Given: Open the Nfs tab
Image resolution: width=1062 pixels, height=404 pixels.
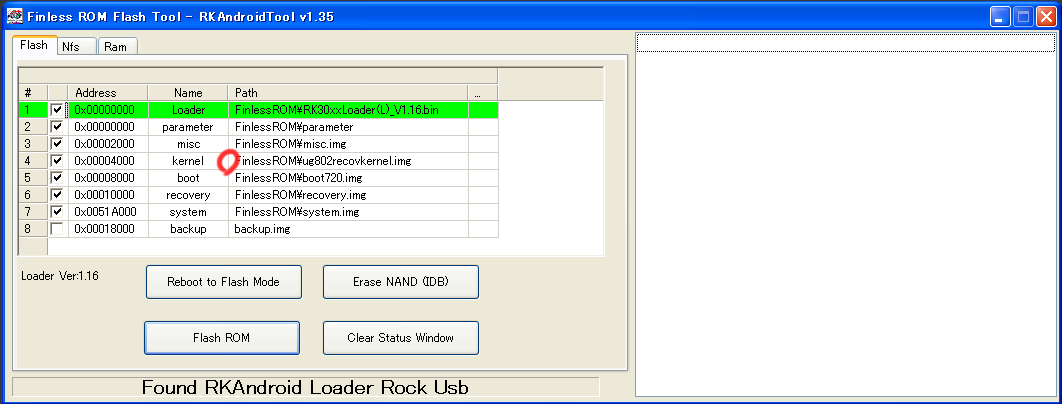Looking at the screenshot, I should coord(76,46).
